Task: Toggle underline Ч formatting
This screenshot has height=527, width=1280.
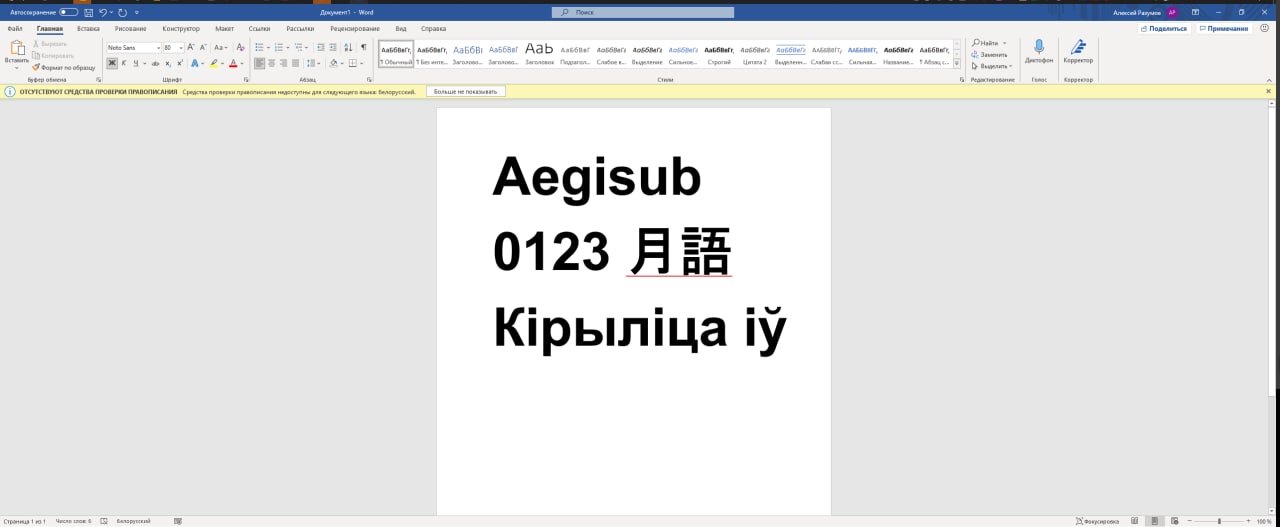Action: 136,63
